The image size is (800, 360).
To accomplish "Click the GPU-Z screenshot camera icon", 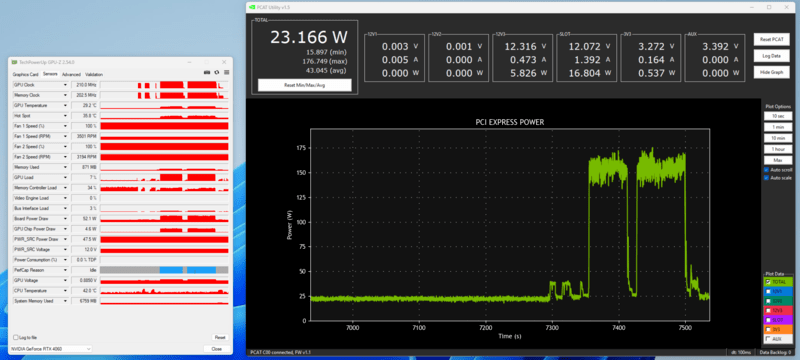I will point(207,72).
